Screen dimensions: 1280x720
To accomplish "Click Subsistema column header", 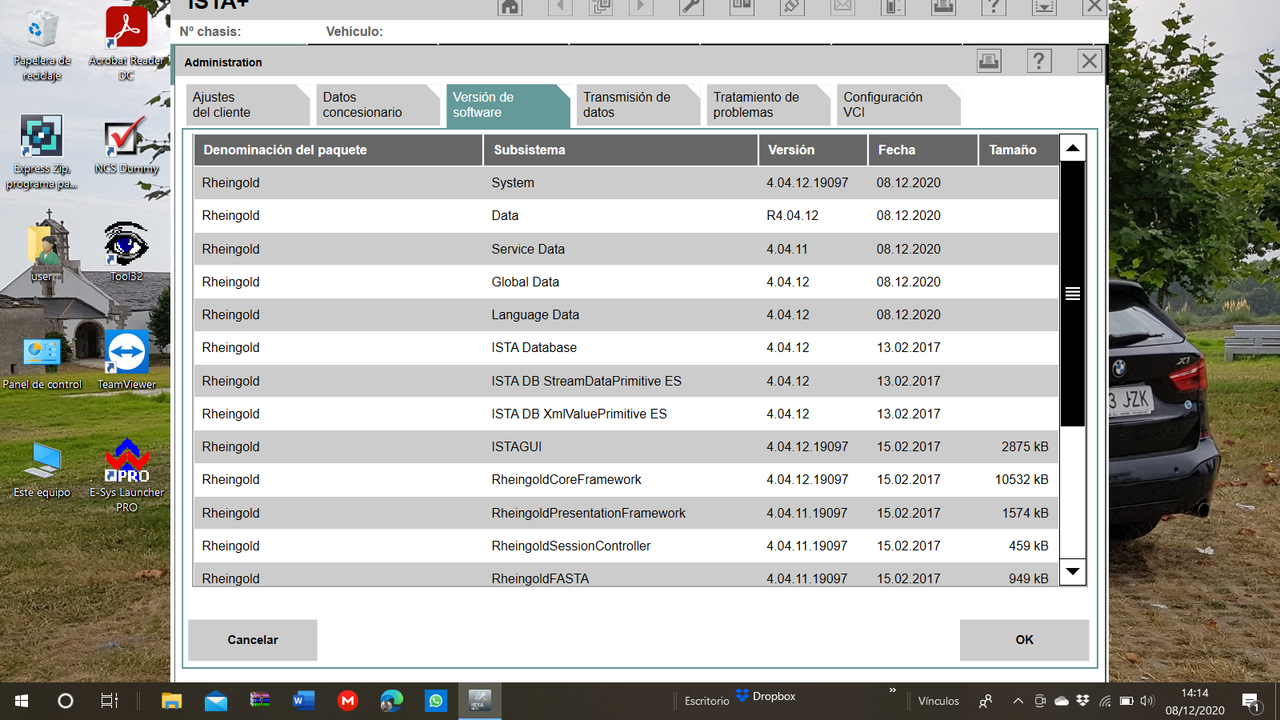I will pyautogui.click(x=621, y=150).
